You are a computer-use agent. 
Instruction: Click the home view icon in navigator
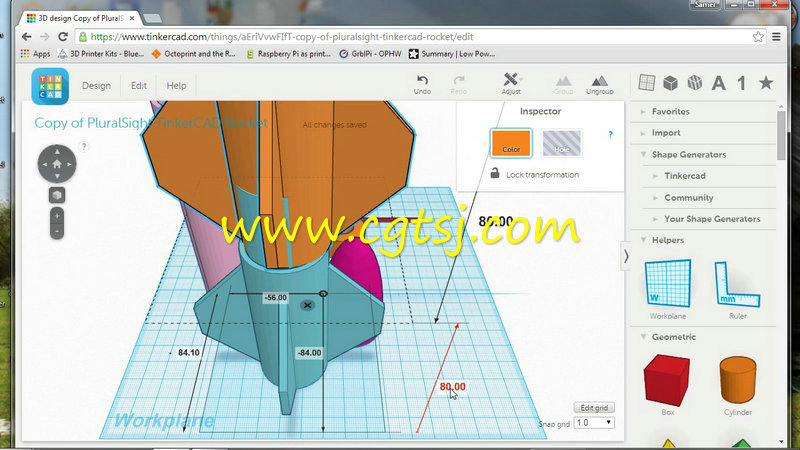coord(57,164)
